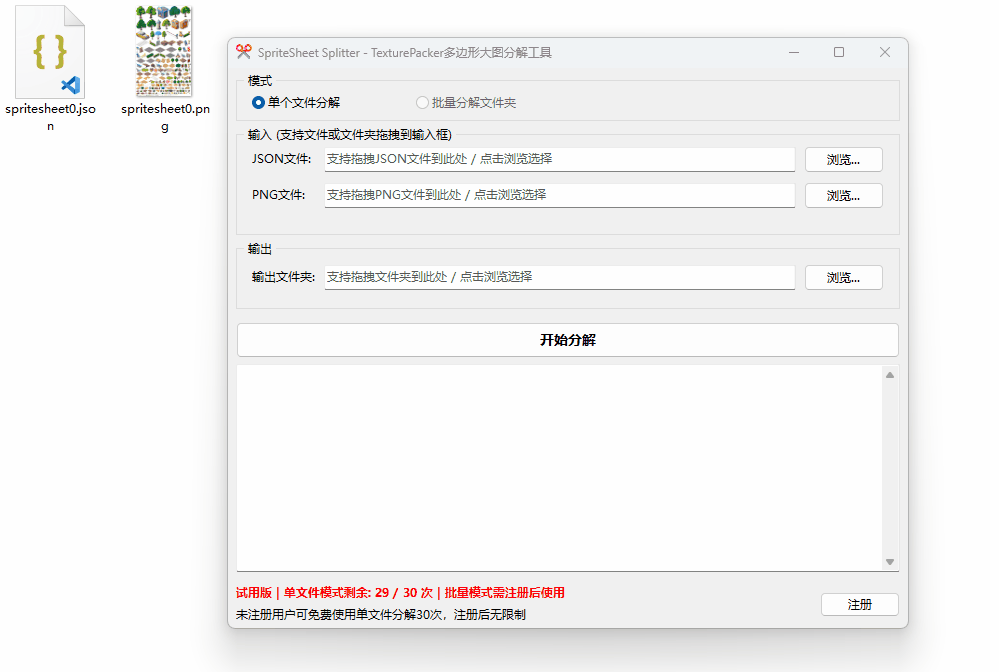Minimize the SpriteSheet Splitter window
Viewport: 999px width, 672px height.
793,52
